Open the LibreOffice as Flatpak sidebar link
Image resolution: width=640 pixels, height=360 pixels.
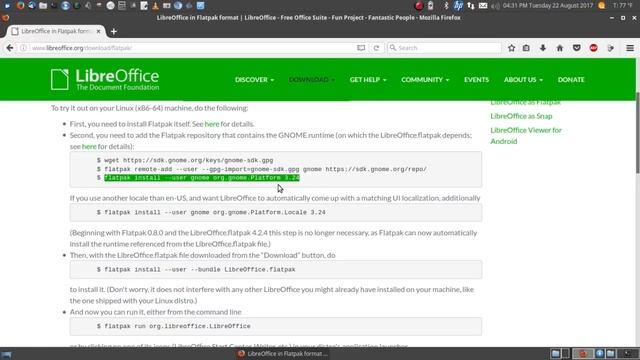pos(526,102)
